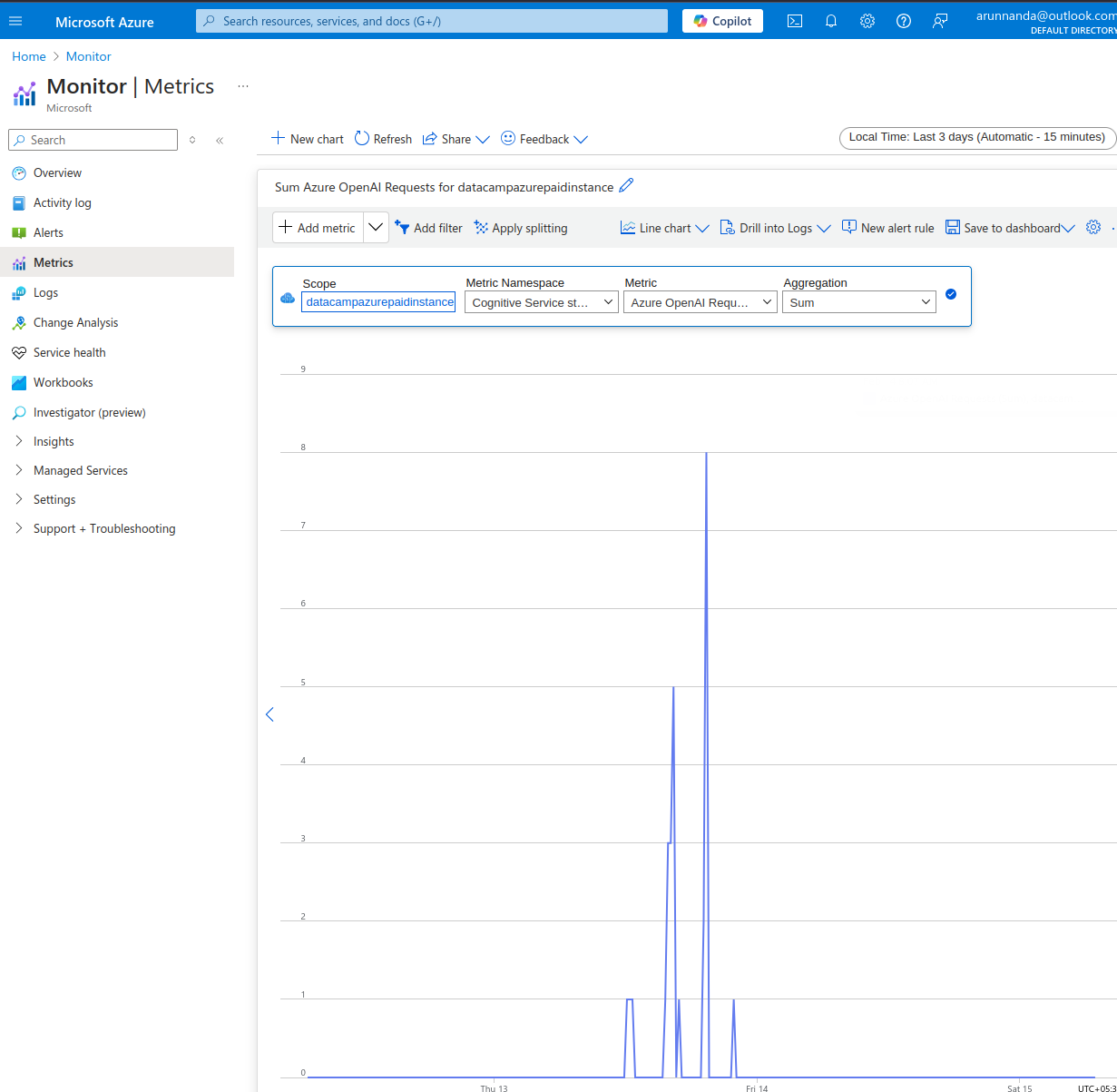Screen dimensions: 1117x1092
Task: Open the Metric dropdown
Action: 701,302
